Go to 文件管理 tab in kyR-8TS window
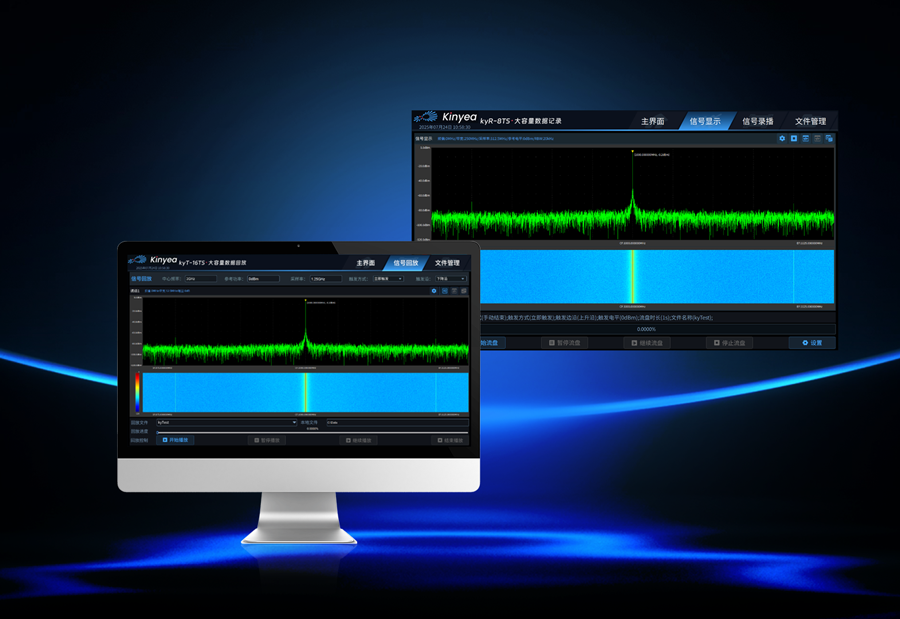The image size is (900, 619). 810,121
